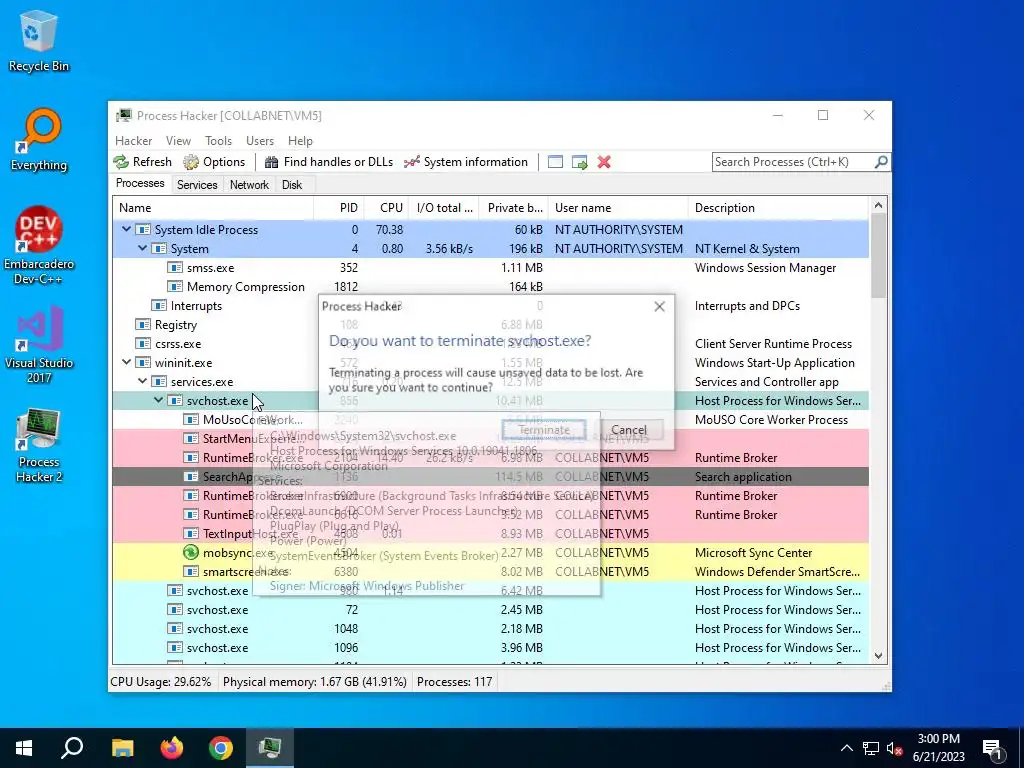Close the Process Hacker confirmation dialog
The height and width of the screenshot is (768, 1024).
point(660,306)
